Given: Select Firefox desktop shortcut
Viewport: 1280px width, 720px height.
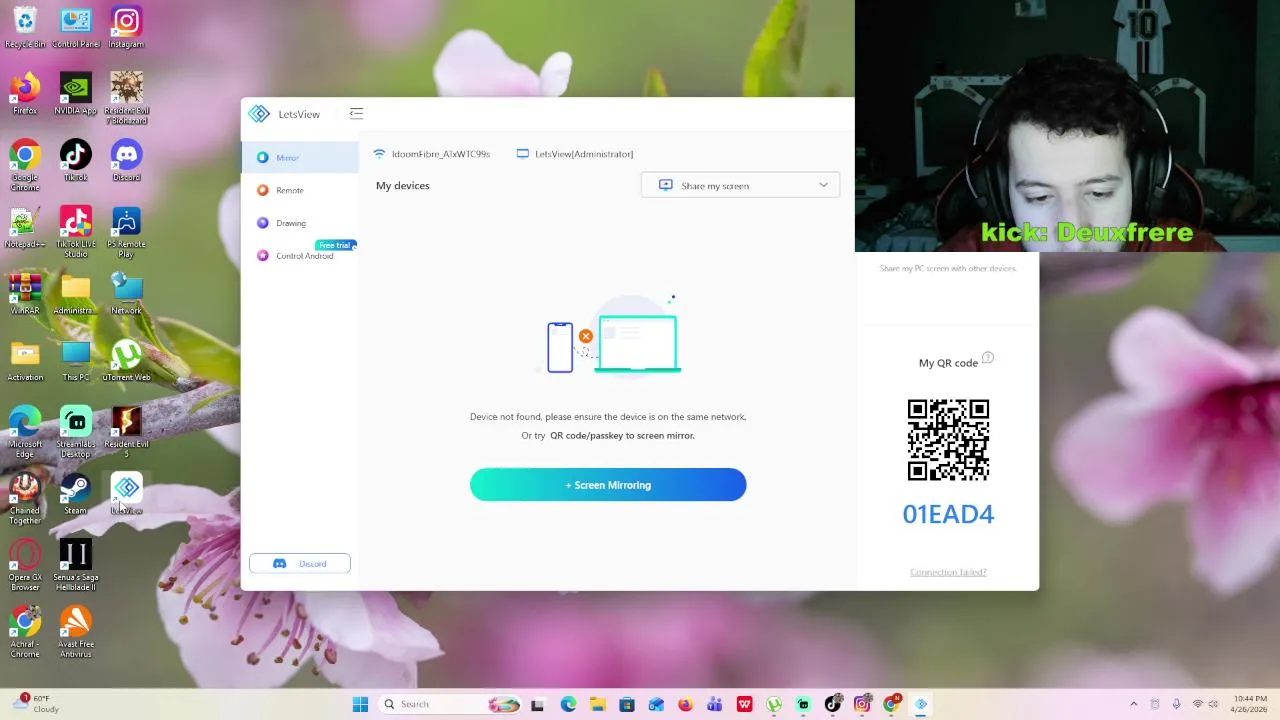Looking at the screenshot, I should [x=25, y=94].
